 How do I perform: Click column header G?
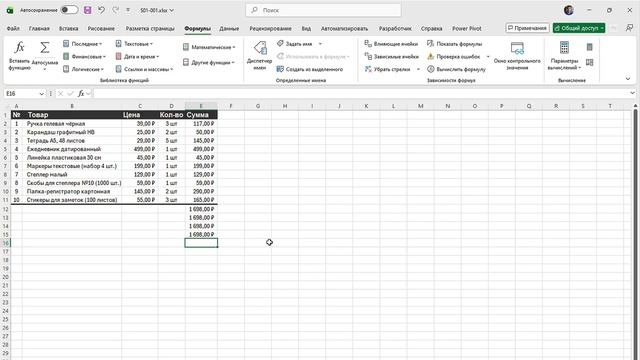(258, 106)
